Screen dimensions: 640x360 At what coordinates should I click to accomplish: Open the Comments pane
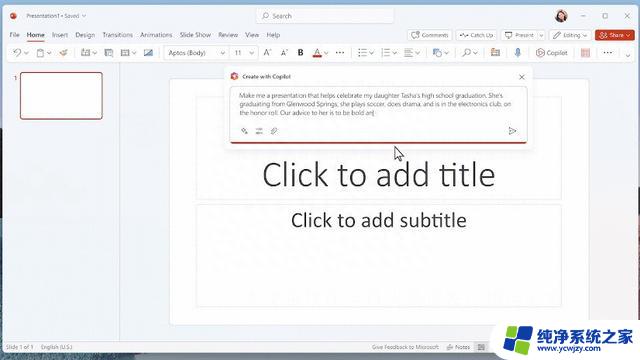[x=429, y=35]
